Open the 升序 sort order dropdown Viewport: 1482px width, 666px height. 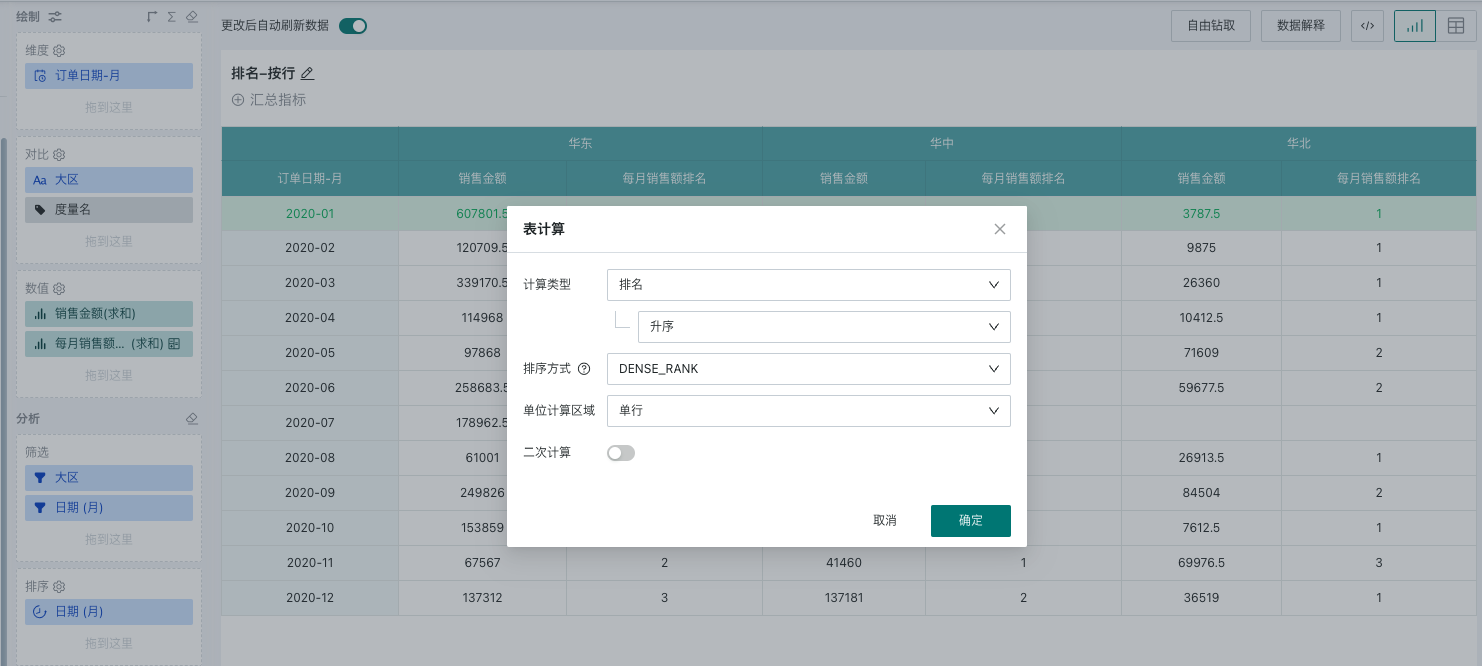[823, 327]
